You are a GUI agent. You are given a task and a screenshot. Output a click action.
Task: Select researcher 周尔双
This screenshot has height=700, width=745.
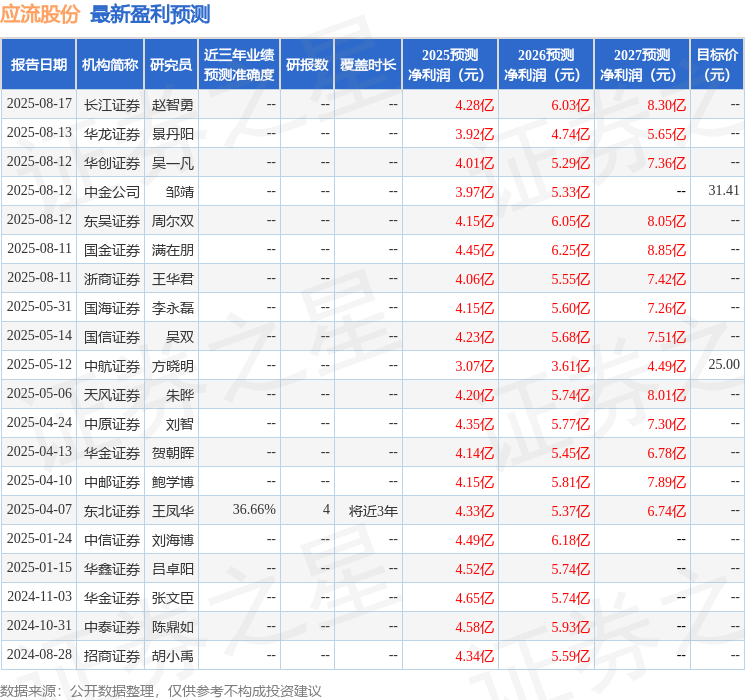click(x=172, y=221)
